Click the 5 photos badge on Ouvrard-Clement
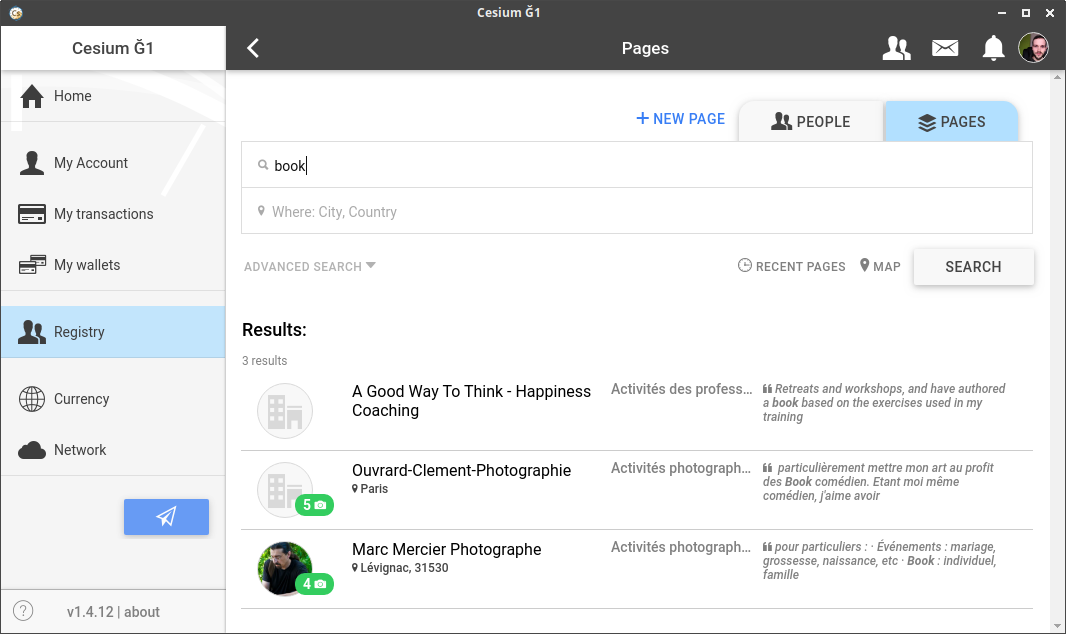The height and width of the screenshot is (634, 1066). pos(314,505)
